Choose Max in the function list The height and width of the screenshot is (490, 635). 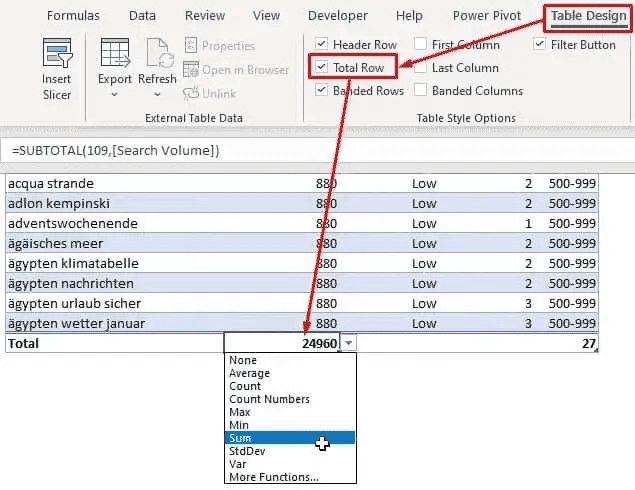(x=290, y=412)
